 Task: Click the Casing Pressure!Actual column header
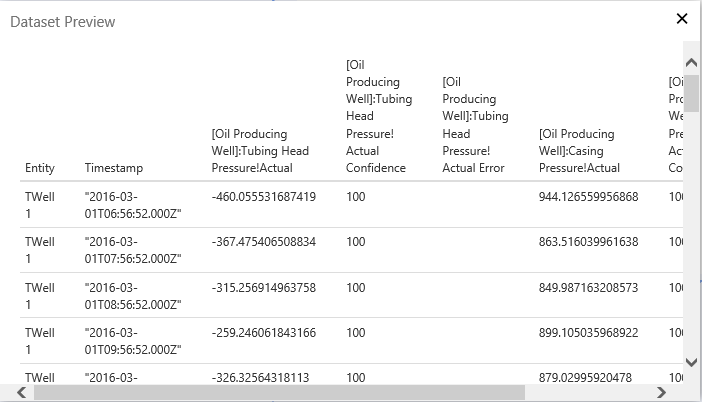[590, 151]
